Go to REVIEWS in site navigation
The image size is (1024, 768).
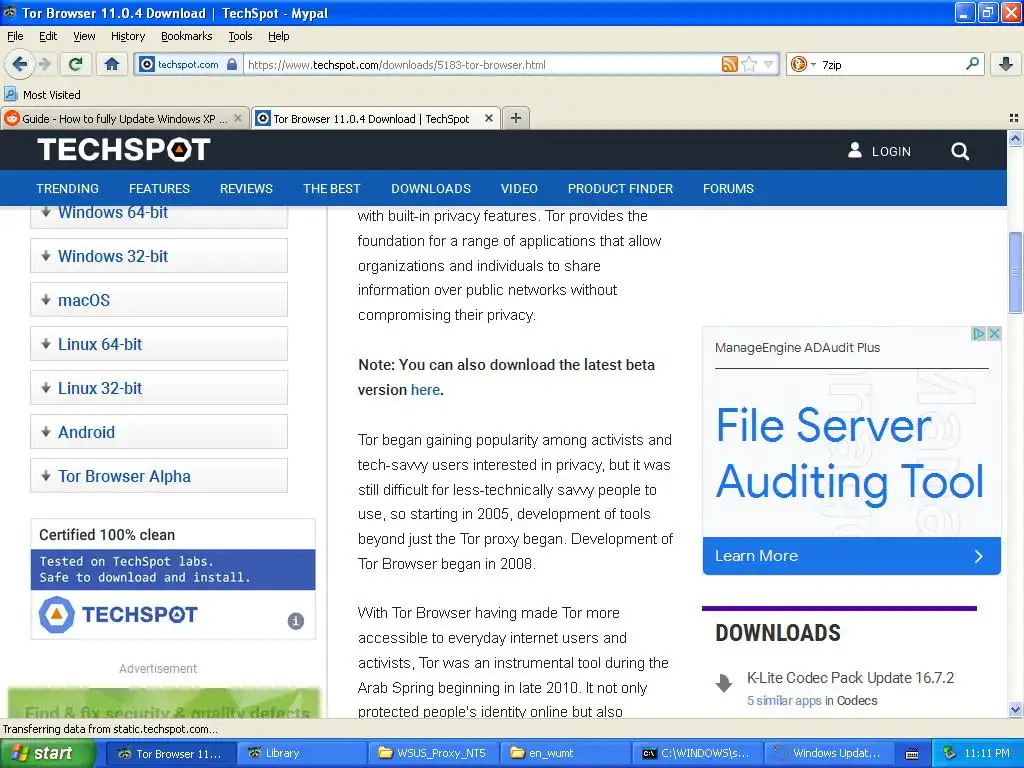pos(246,188)
